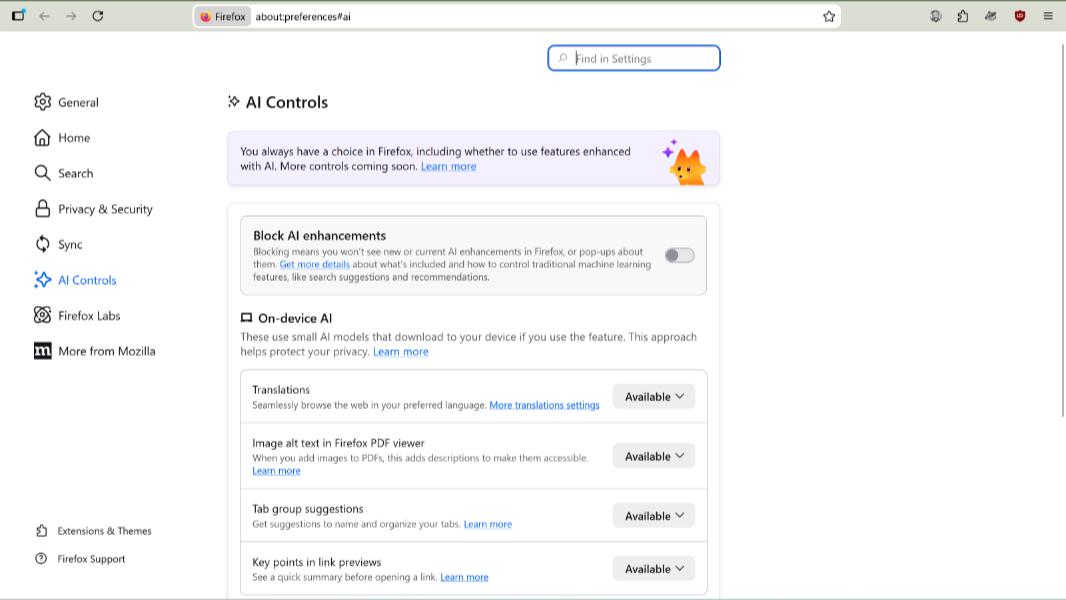This screenshot has width=1066, height=600.
Task: Click the Firefox Labs flask icon
Action: 42,315
